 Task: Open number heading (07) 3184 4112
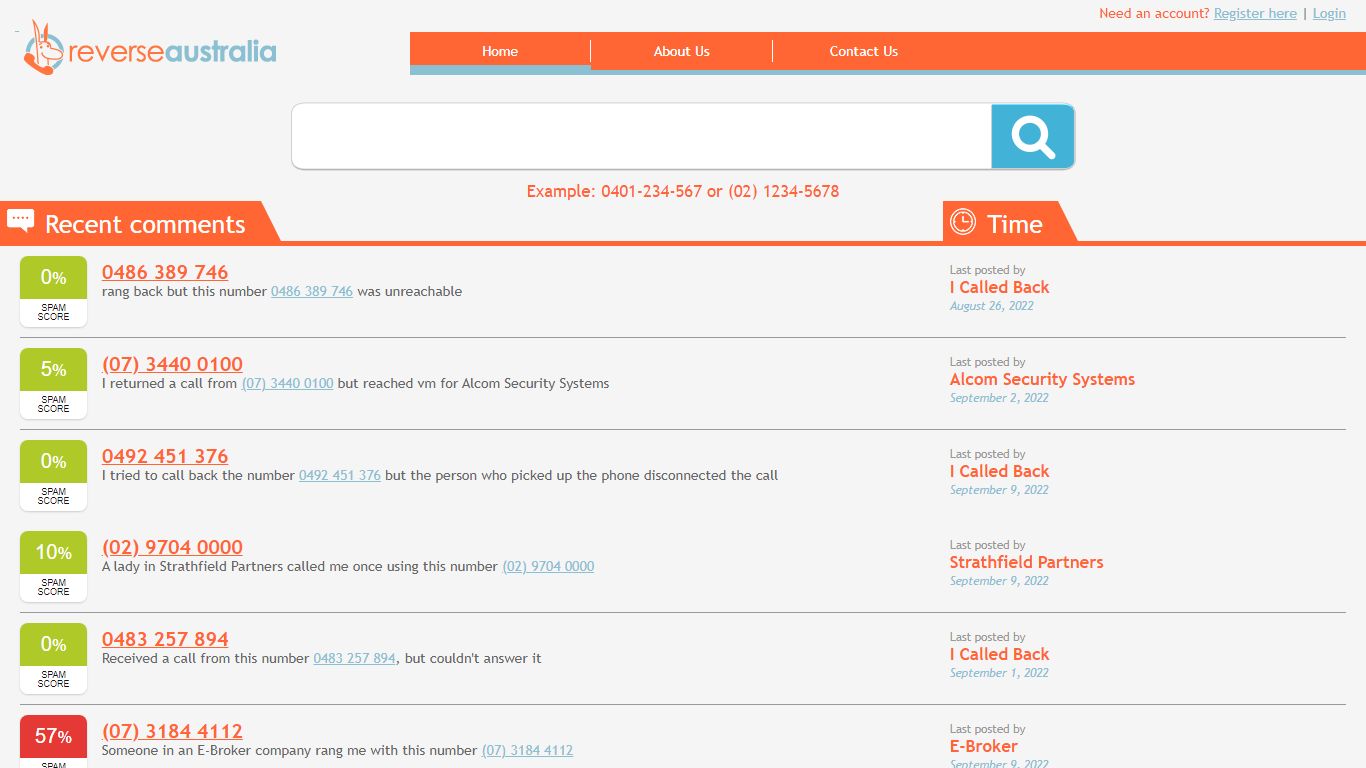coord(172,731)
